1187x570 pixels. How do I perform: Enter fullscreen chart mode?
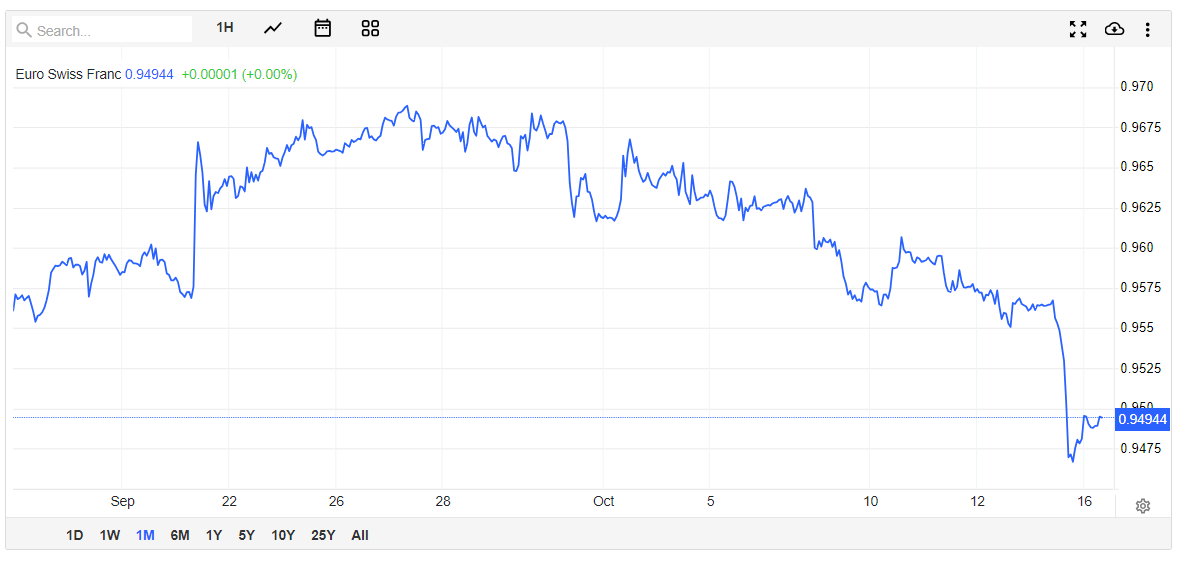(x=1077, y=29)
